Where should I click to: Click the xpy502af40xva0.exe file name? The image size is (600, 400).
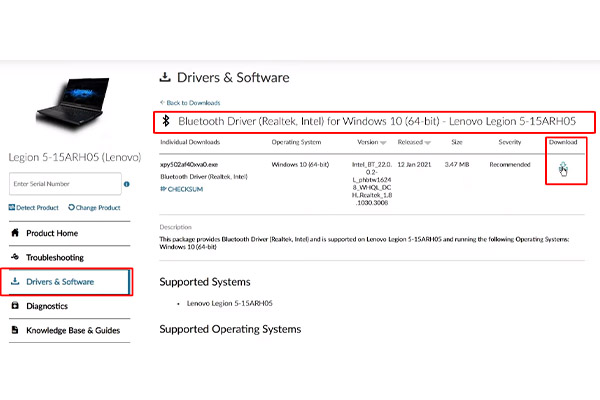(189, 165)
